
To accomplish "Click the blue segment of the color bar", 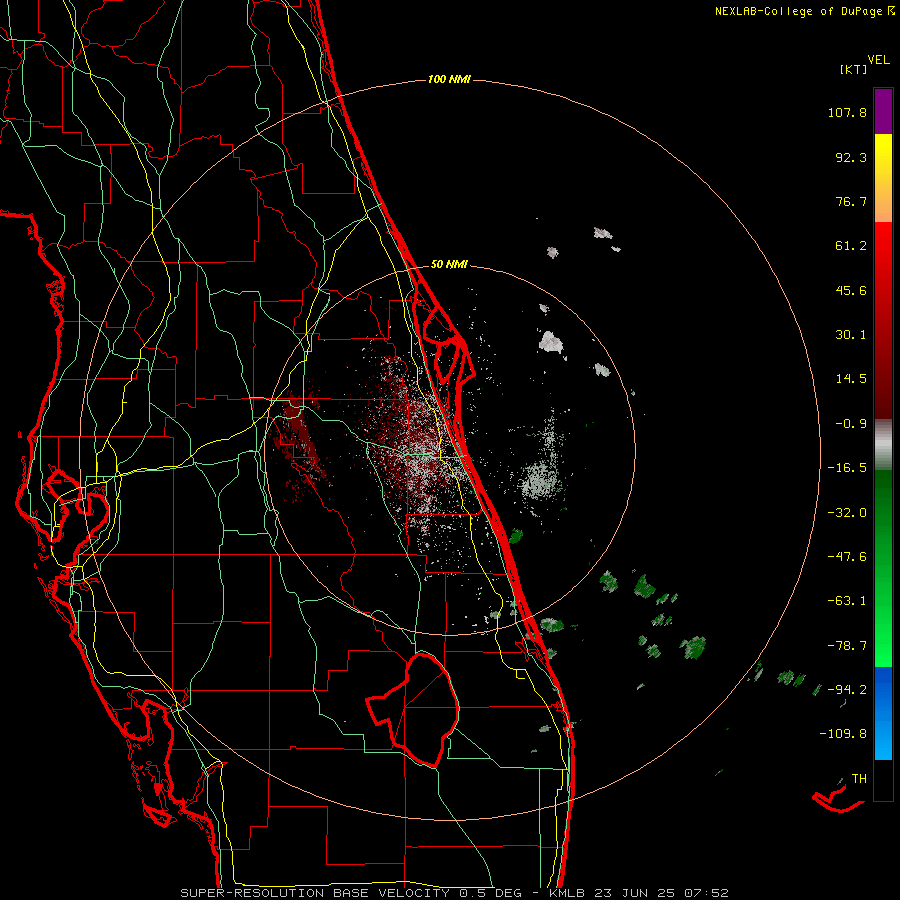I will tap(883, 713).
